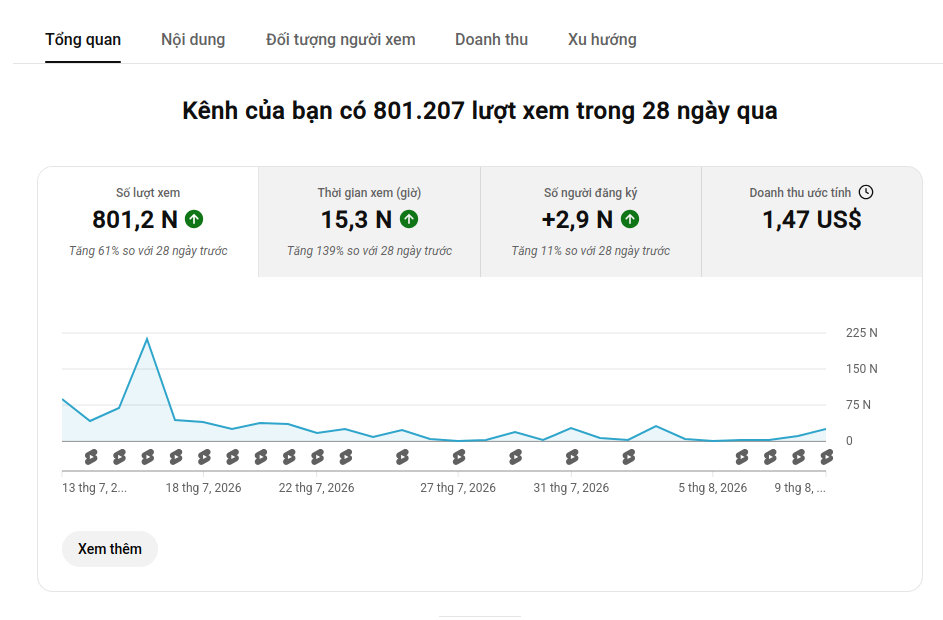943x620 pixels.
Task: Select the Thời gian xem (giờ) card
Action: (x=369, y=222)
